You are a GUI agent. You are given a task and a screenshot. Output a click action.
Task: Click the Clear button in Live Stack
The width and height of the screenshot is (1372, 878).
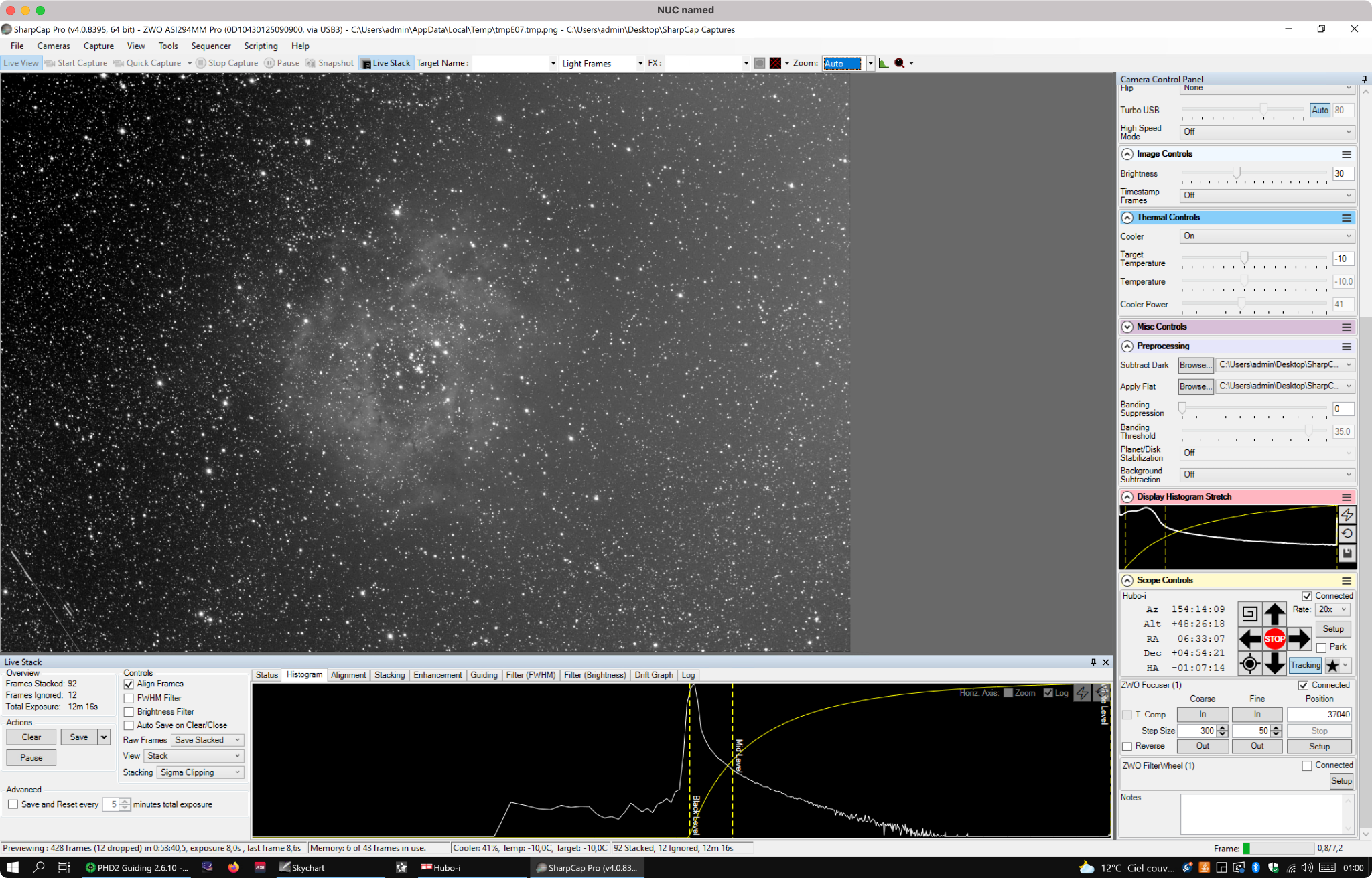31,737
